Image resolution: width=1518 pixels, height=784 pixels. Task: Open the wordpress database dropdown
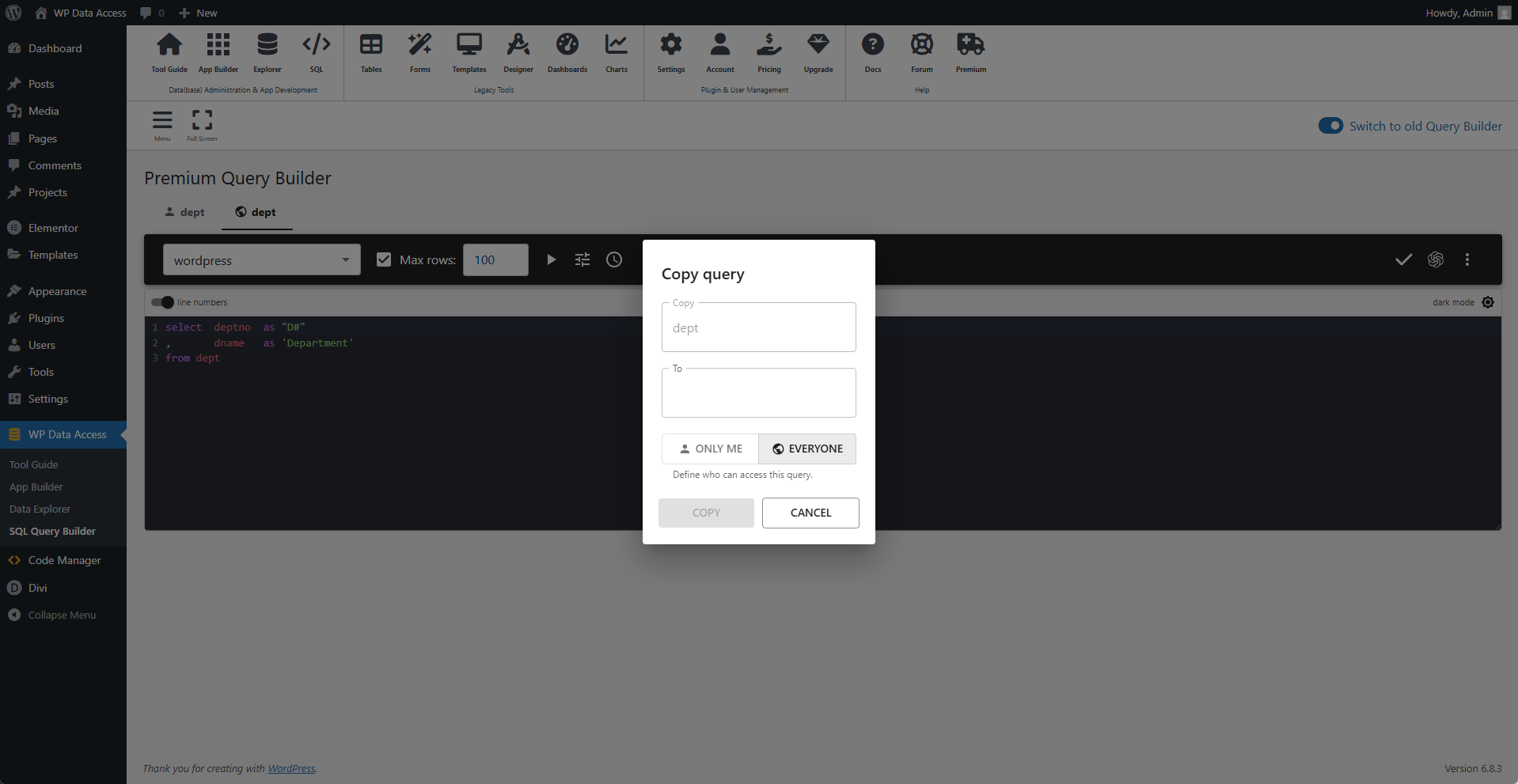[261, 259]
